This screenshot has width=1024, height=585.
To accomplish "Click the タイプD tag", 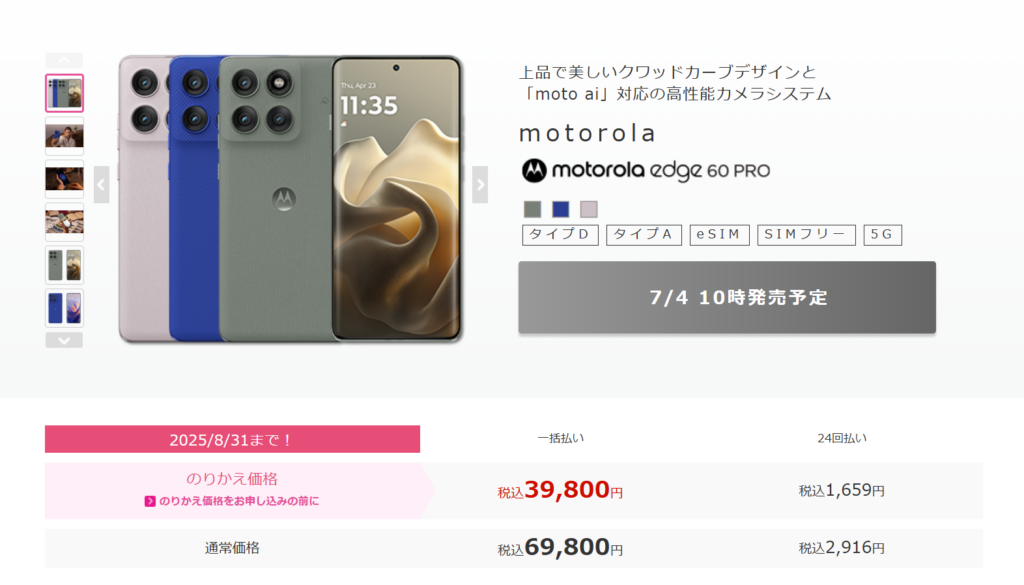I will point(560,235).
